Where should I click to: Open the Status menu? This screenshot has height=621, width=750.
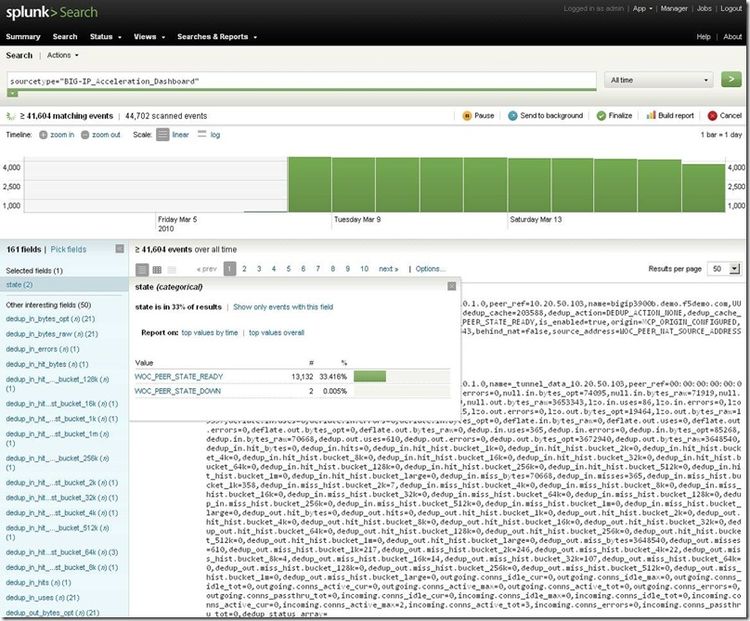coord(103,37)
